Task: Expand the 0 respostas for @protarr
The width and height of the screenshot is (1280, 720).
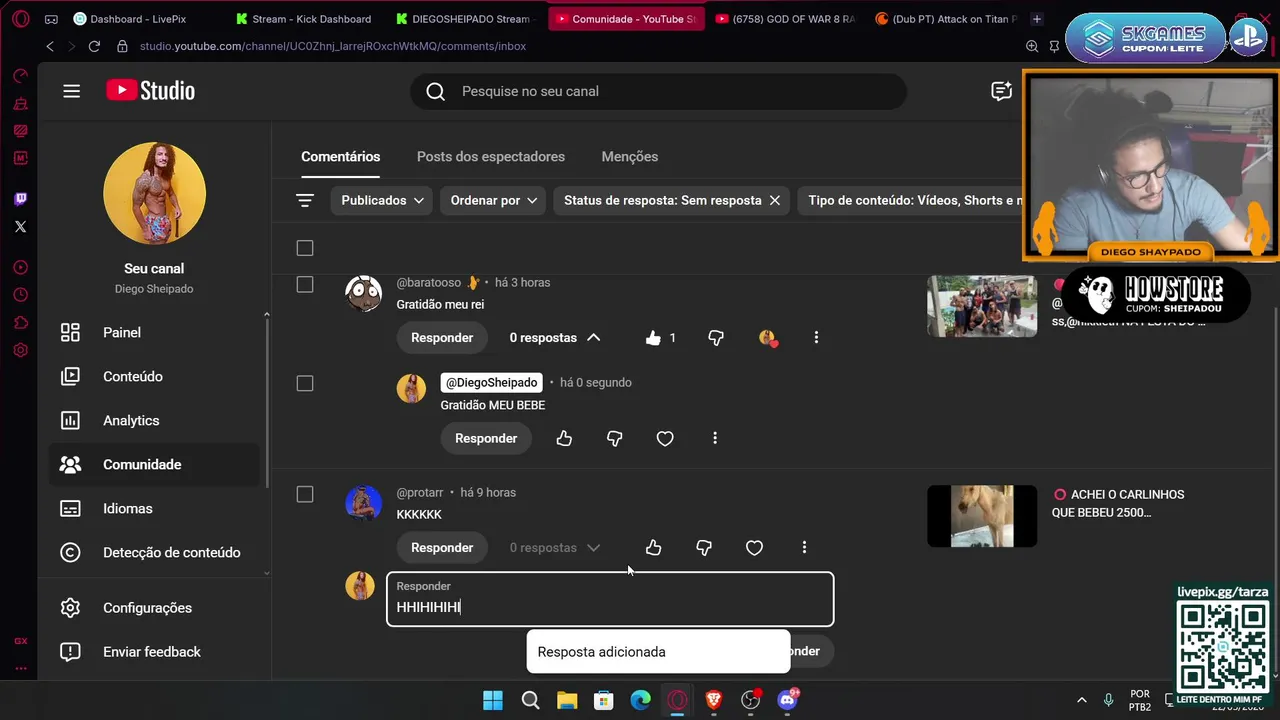Action: [x=555, y=547]
